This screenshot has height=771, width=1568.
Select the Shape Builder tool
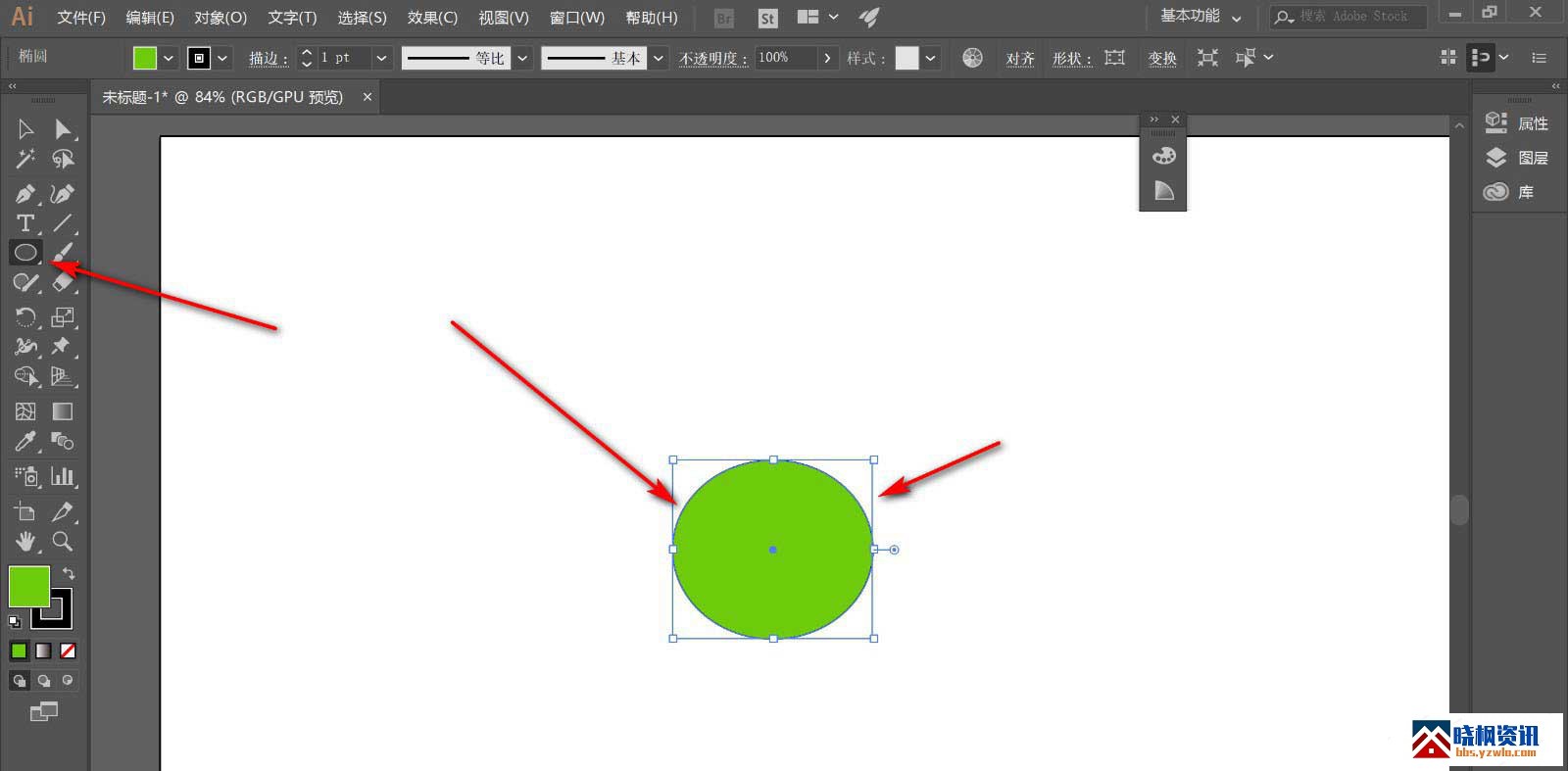coord(25,376)
